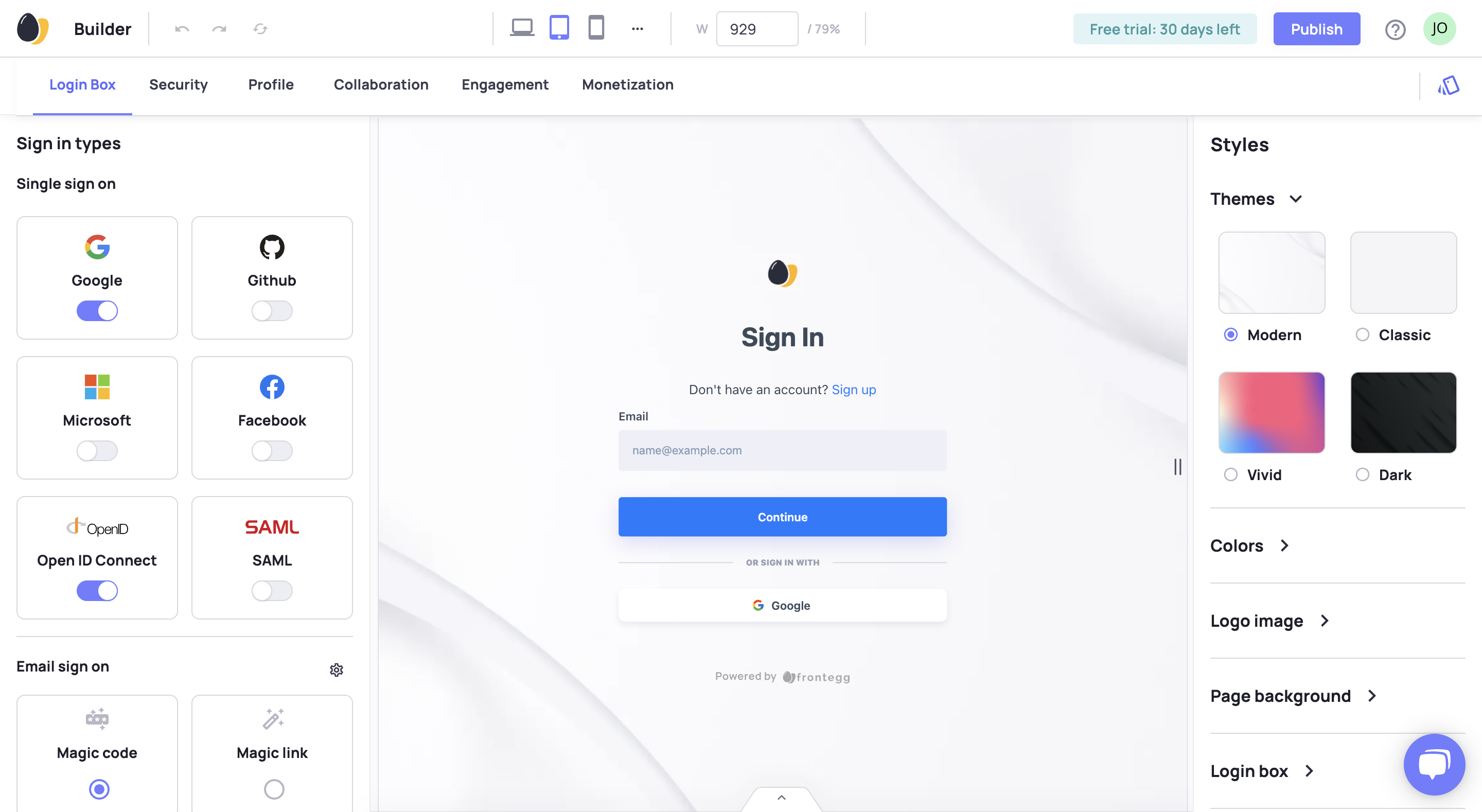The height and width of the screenshot is (812, 1482).
Task: Switch to mobile phone preview icon
Action: pyautogui.click(x=596, y=28)
